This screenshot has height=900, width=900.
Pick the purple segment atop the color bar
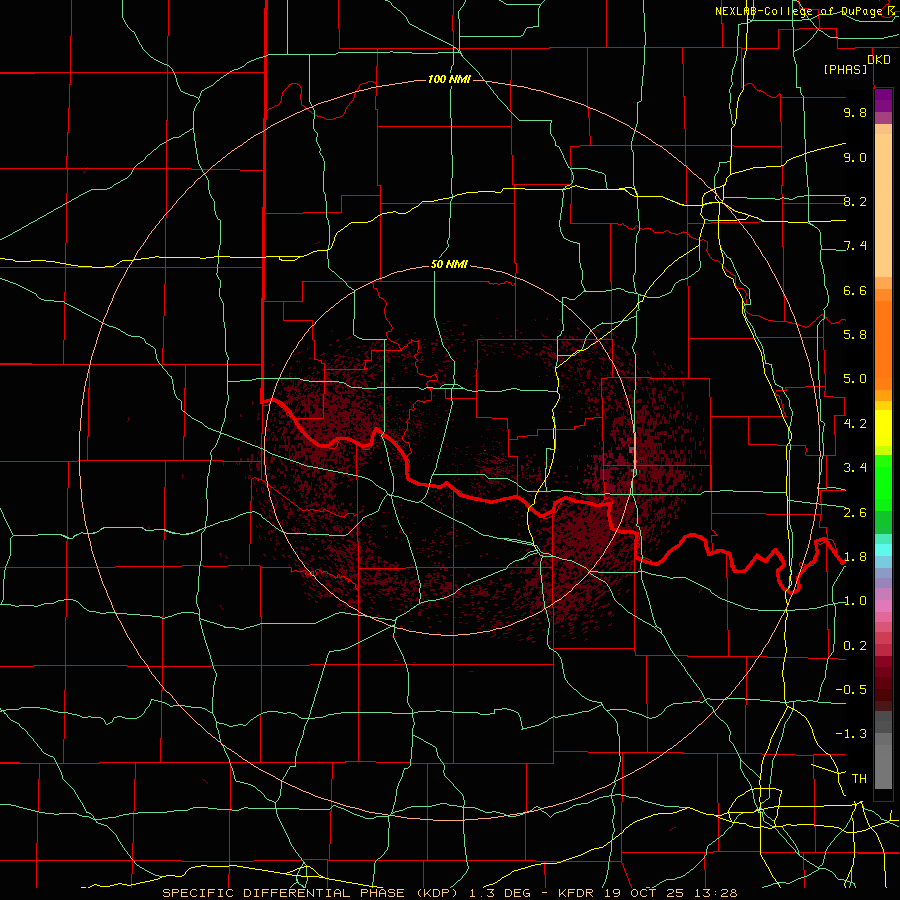[x=883, y=100]
